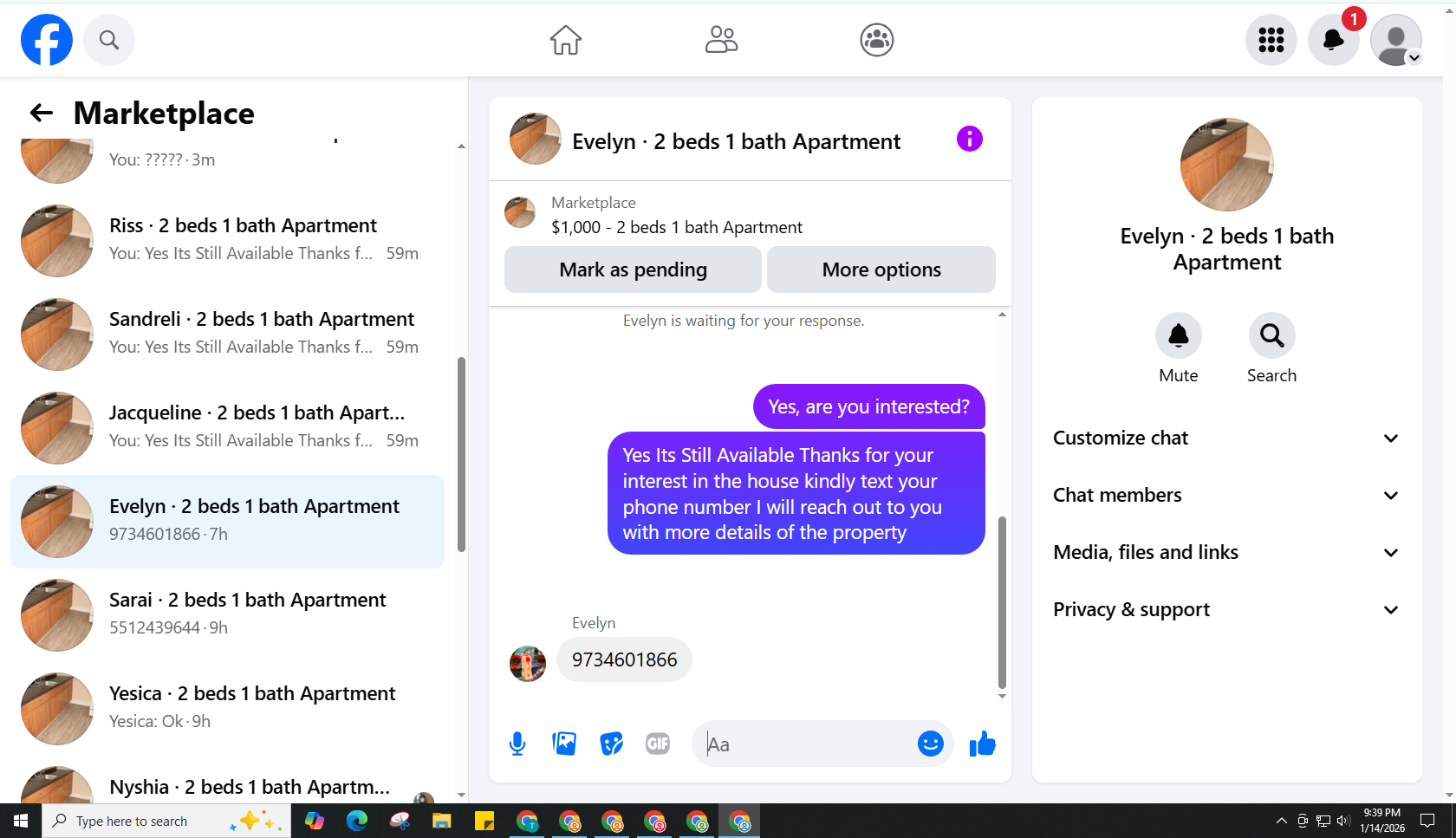Screen dimensions: 1456x838
Task: Click the Windows taskbar search box
Action: point(166,821)
